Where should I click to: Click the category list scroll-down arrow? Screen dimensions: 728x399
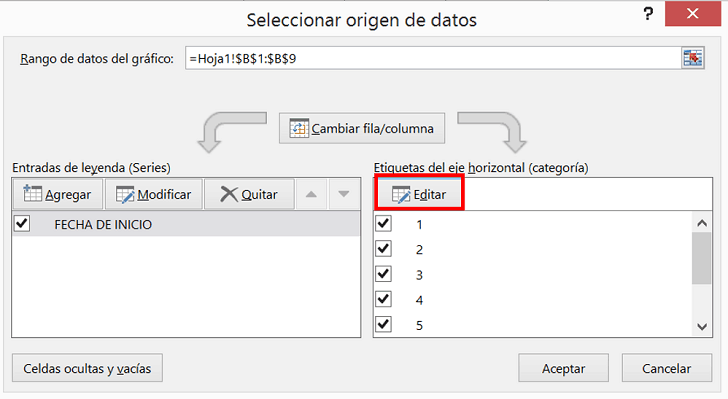(702, 327)
